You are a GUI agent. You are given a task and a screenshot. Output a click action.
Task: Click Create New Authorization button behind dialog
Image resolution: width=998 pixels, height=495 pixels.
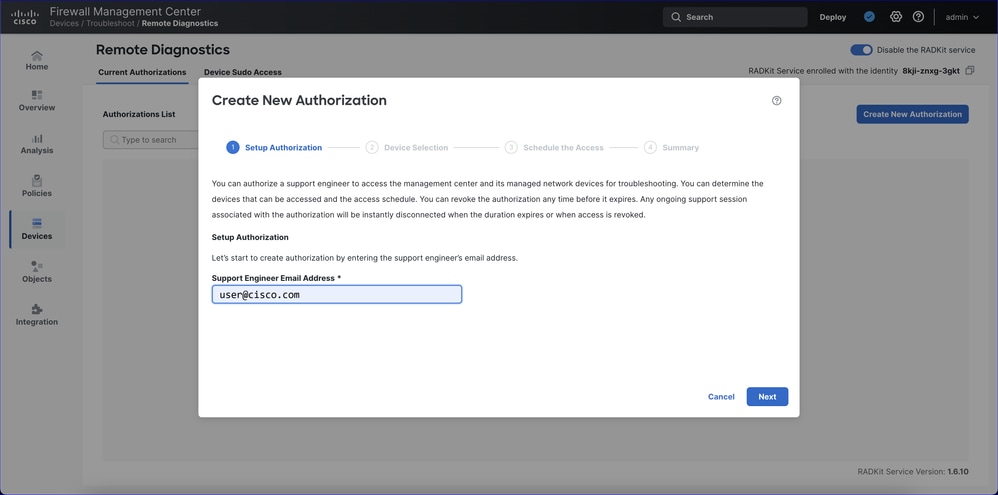click(912, 115)
